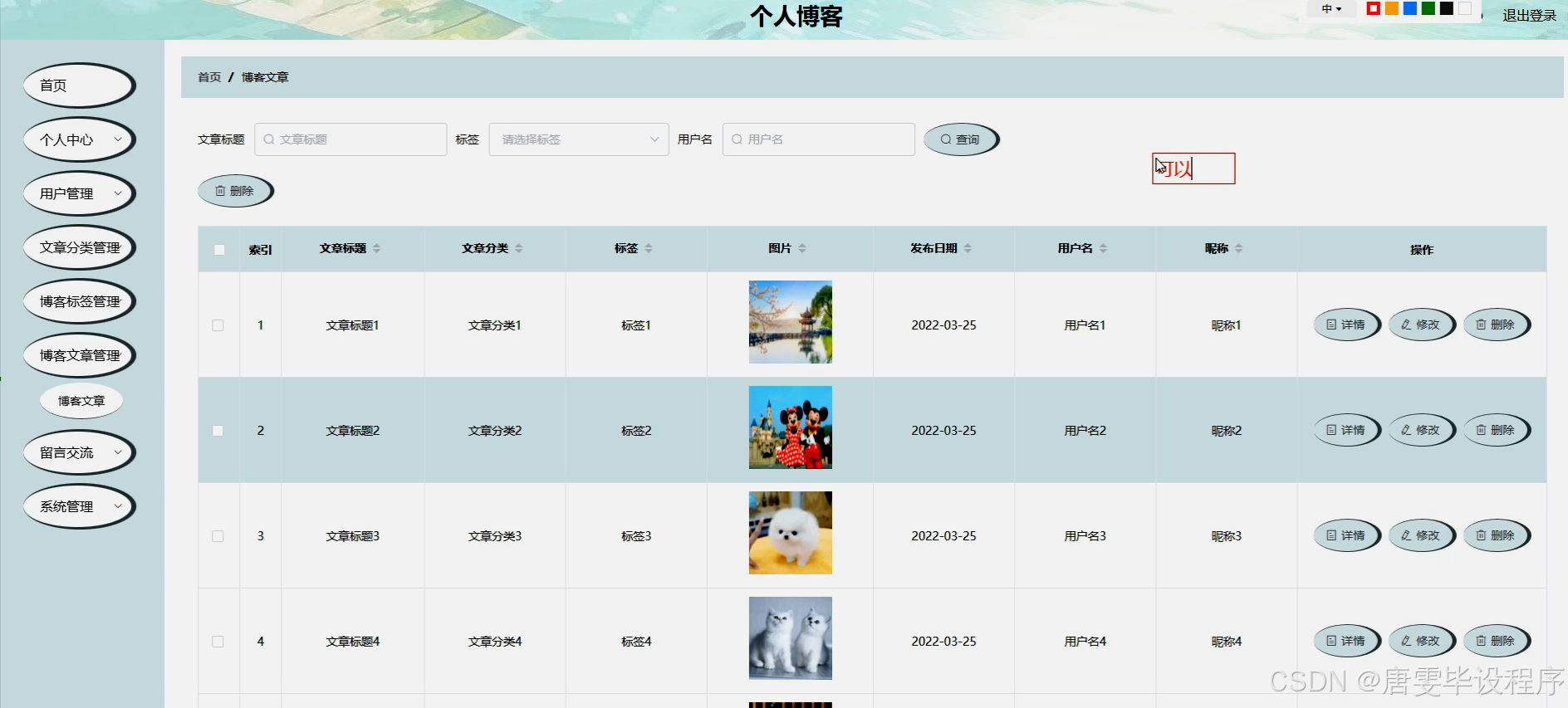Toggle select-all checkbox in table header

[x=219, y=250]
